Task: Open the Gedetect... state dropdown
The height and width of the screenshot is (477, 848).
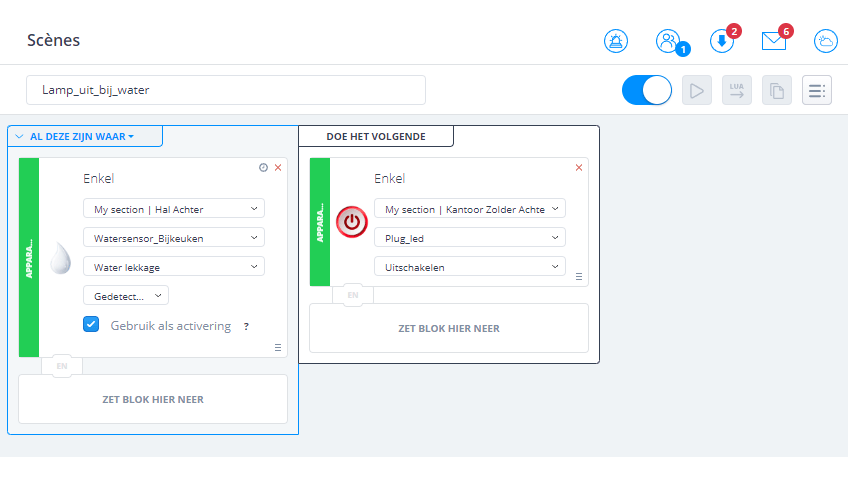Action: (126, 296)
